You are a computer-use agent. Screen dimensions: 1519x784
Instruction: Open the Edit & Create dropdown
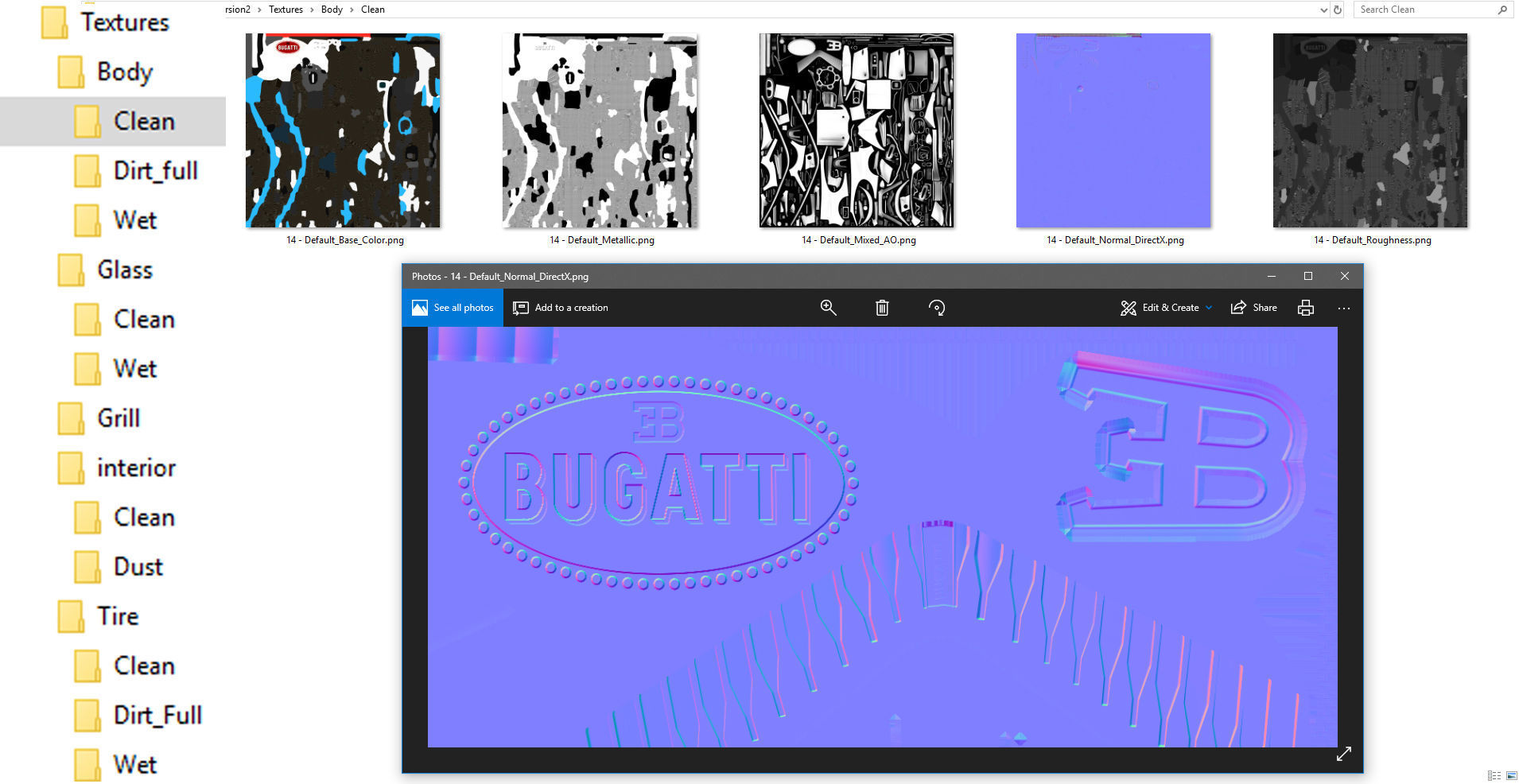click(x=1167, y=308)
